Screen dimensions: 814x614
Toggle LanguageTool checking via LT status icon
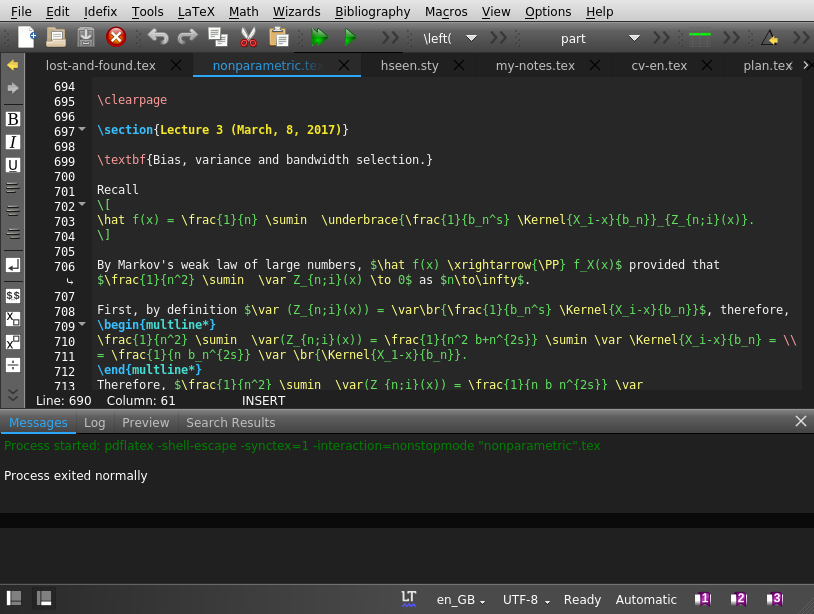[409, 599]
